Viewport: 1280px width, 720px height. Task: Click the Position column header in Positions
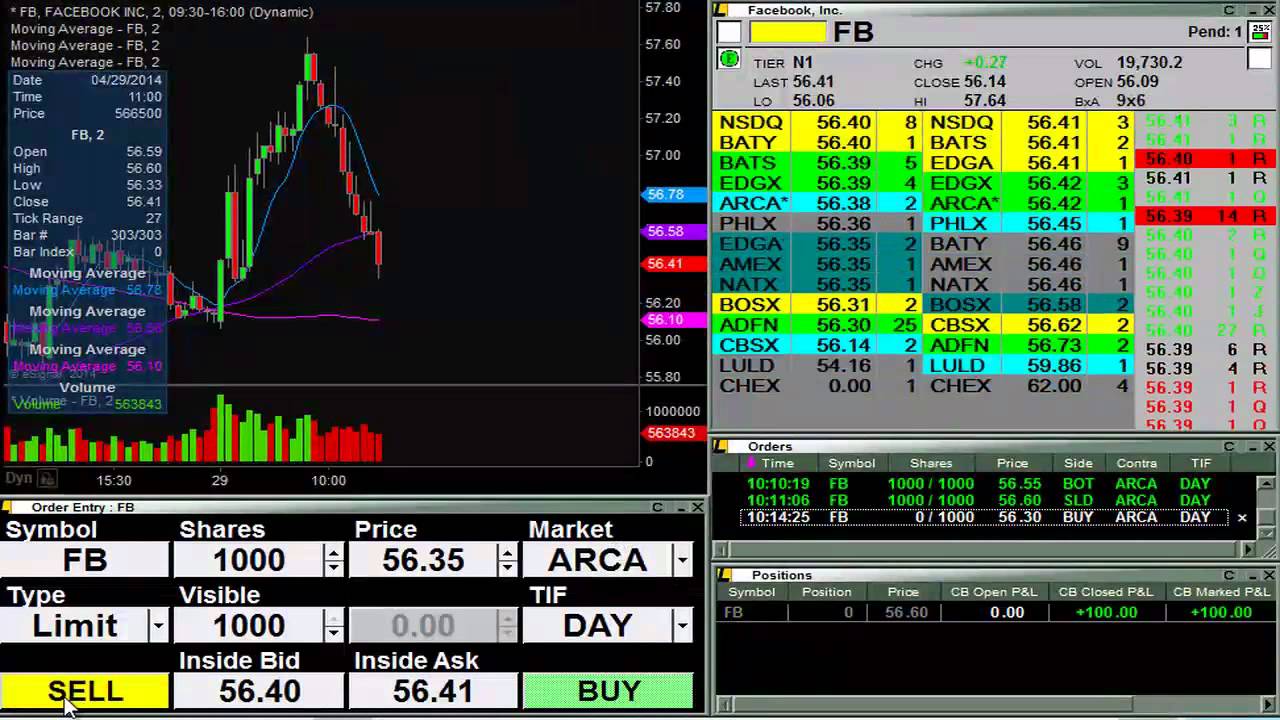(x=826, y=592)
